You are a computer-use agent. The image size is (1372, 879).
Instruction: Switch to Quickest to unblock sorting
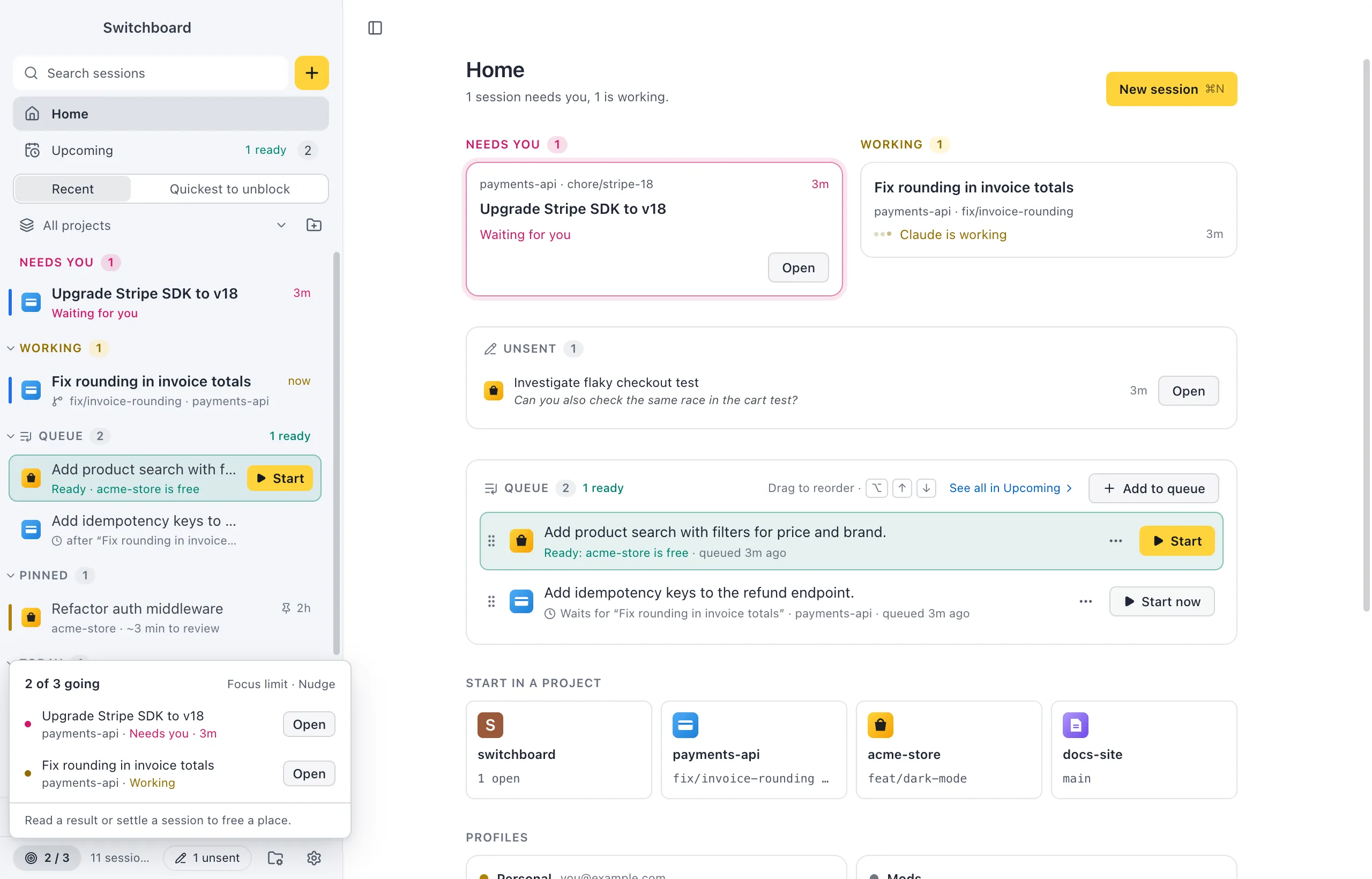(229, 188)
